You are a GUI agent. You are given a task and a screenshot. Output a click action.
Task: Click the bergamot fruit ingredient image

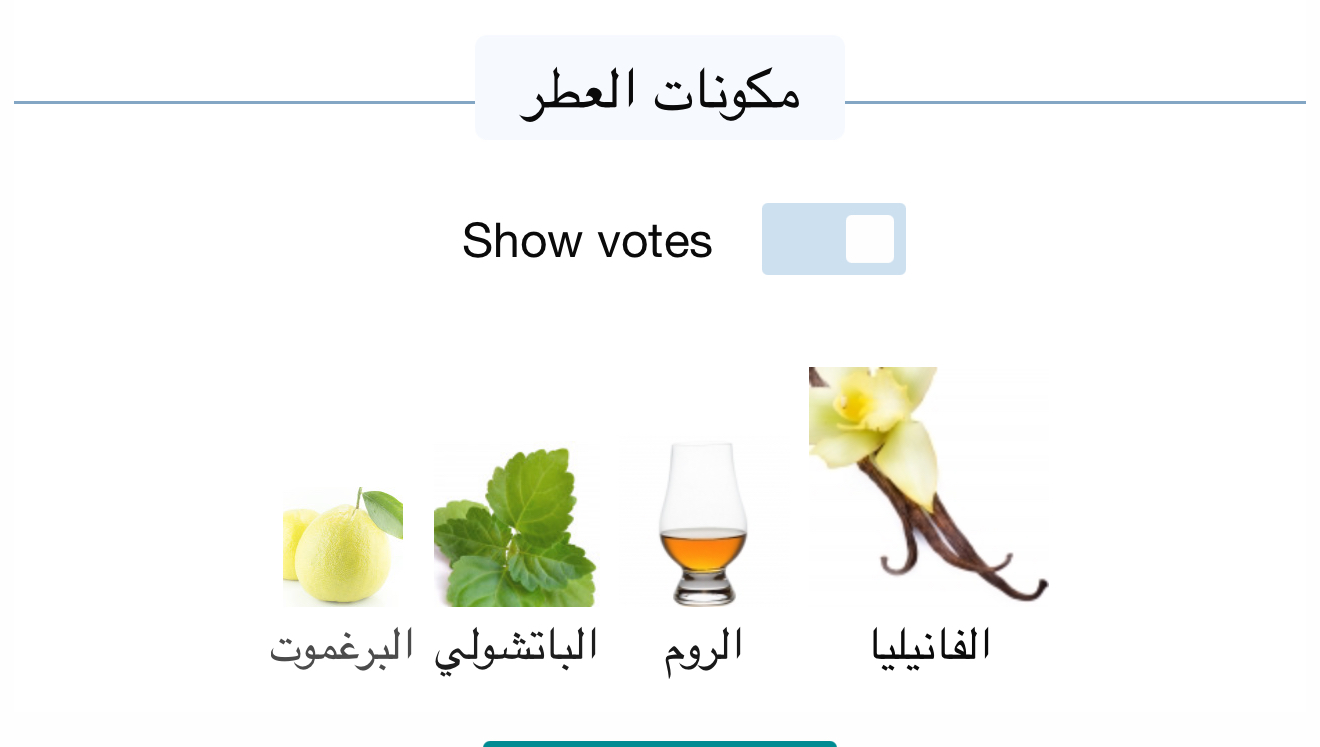343,547
